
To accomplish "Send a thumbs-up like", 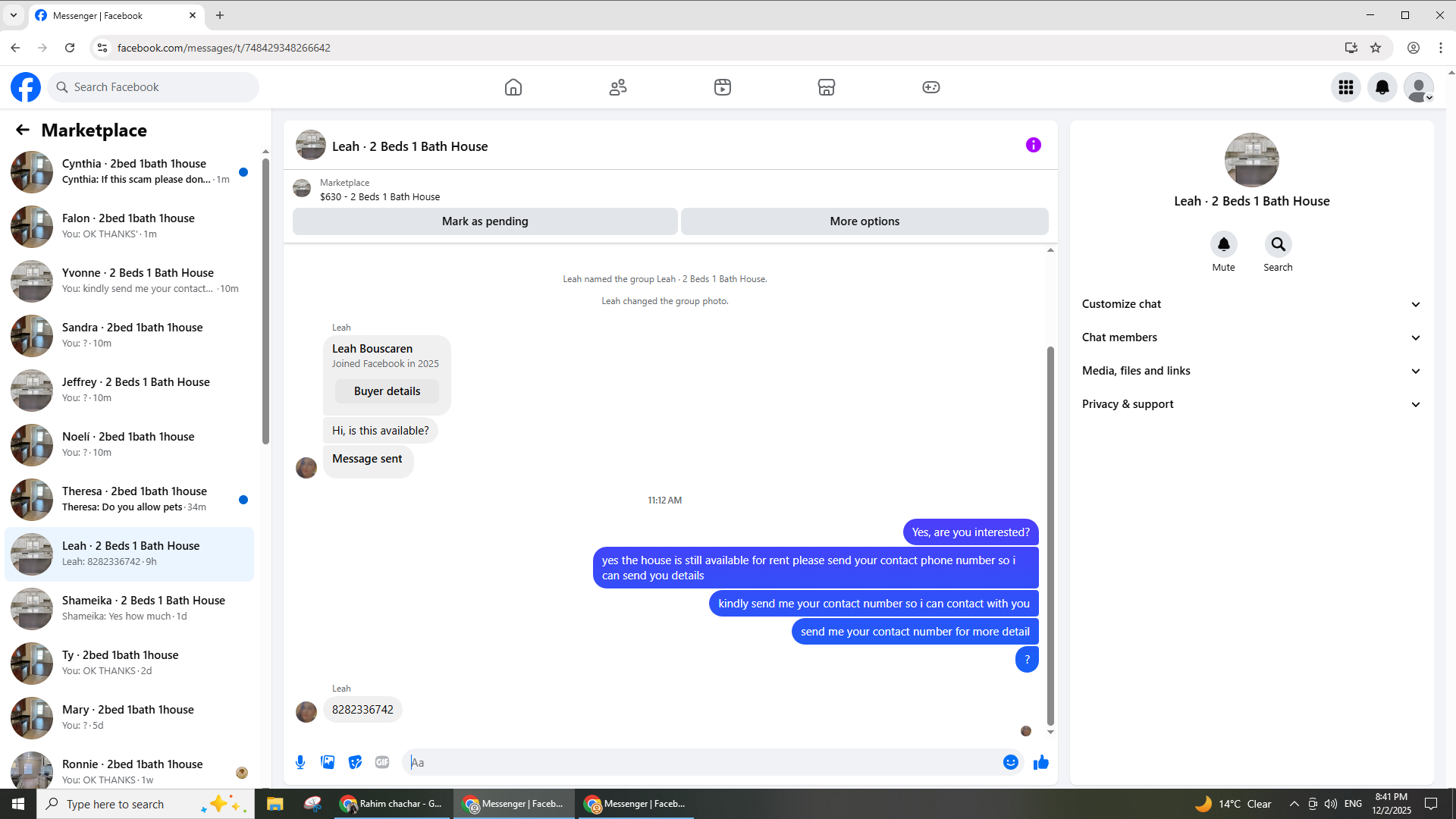I will click(x=1041, y=762).
